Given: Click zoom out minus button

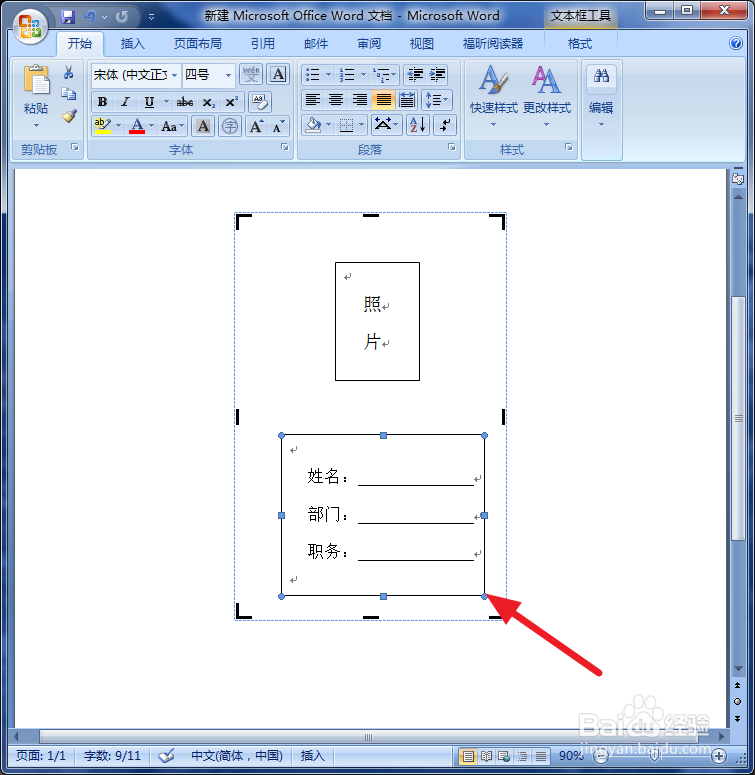Looking at the screenshot, I should click(x=600, y=756).
